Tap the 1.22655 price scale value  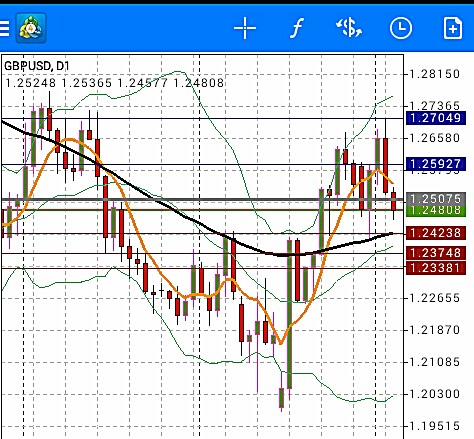[x=434, y=298]
